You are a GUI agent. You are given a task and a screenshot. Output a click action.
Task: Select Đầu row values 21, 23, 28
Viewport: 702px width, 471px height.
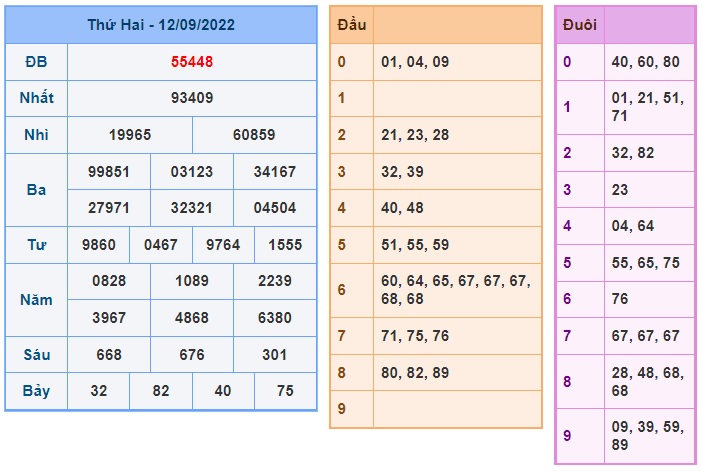[415, 135]
